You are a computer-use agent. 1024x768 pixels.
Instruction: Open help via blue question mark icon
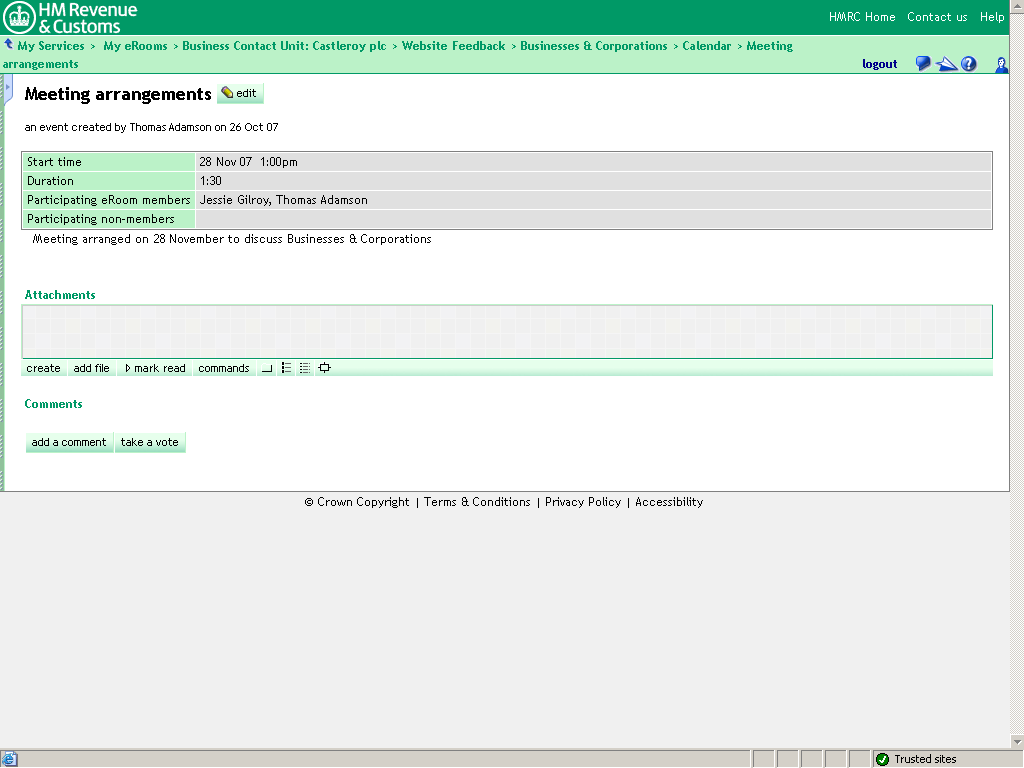[968, 64]
